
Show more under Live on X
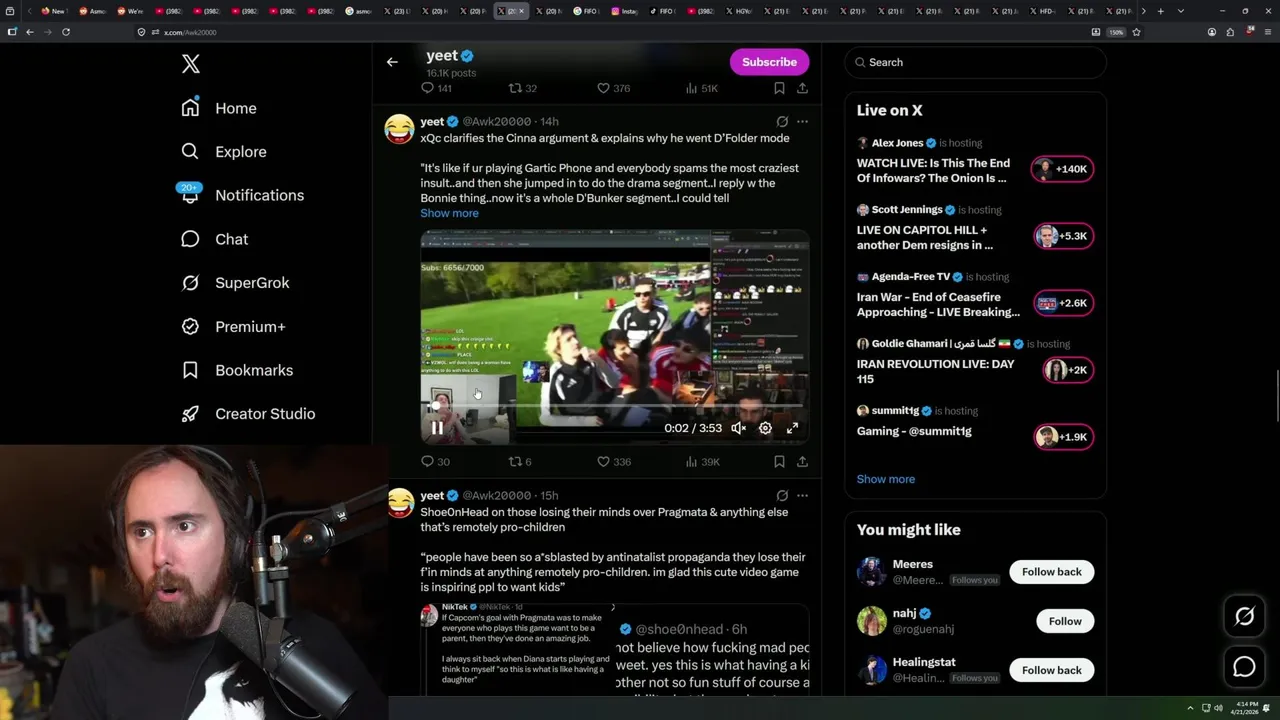[885, 479]
